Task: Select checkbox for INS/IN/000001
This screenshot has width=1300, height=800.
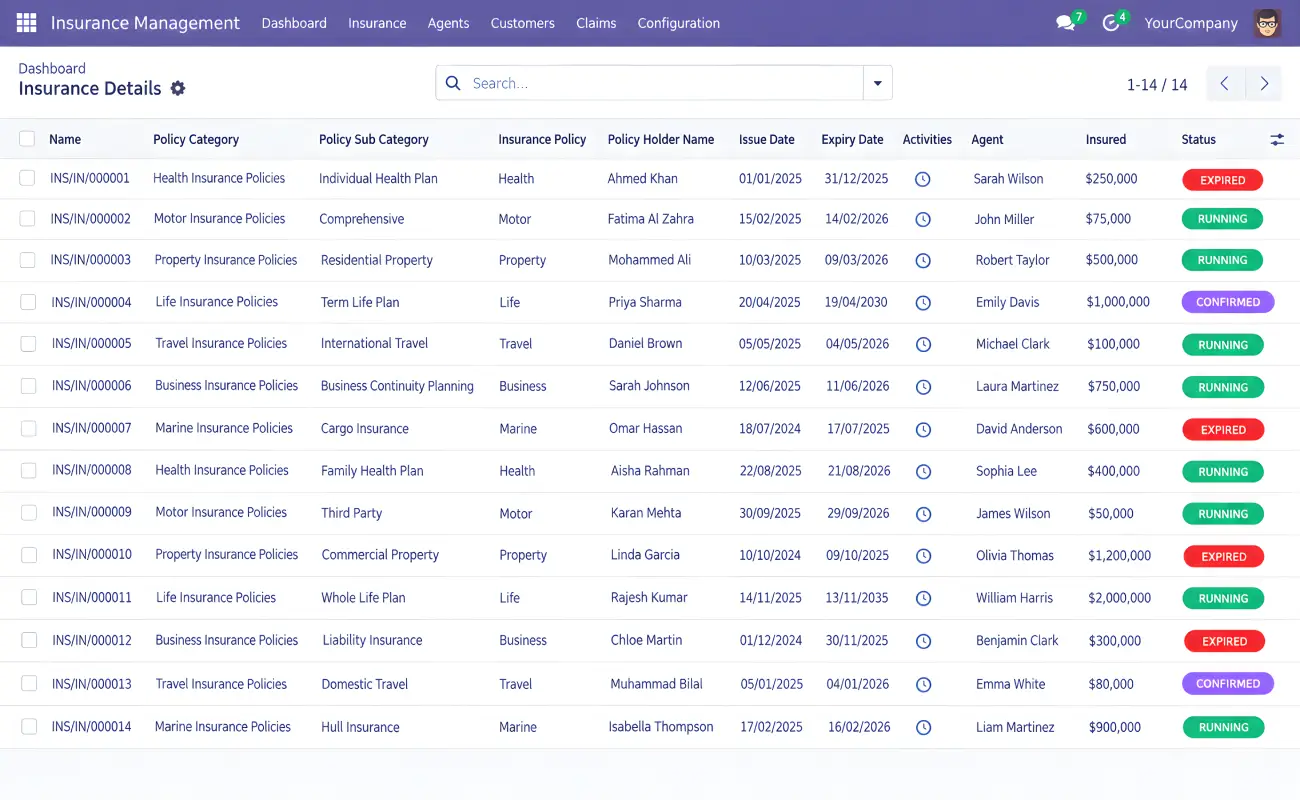Action: pos(27,178)
